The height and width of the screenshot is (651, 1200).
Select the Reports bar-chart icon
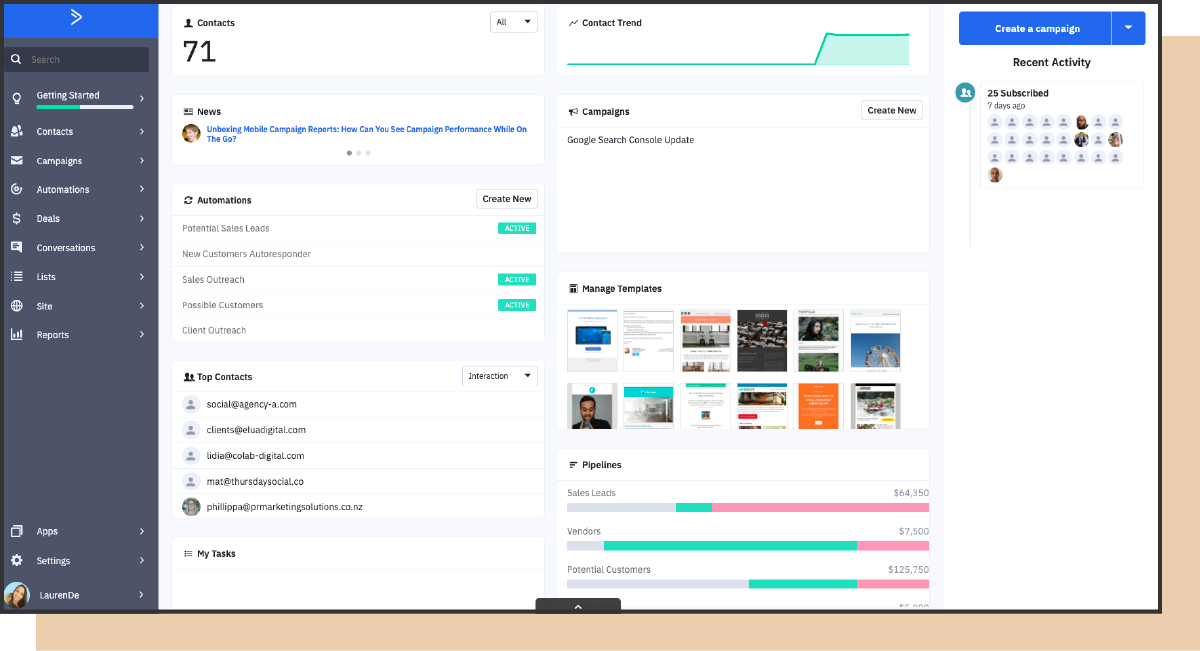[x=18, y=334]
